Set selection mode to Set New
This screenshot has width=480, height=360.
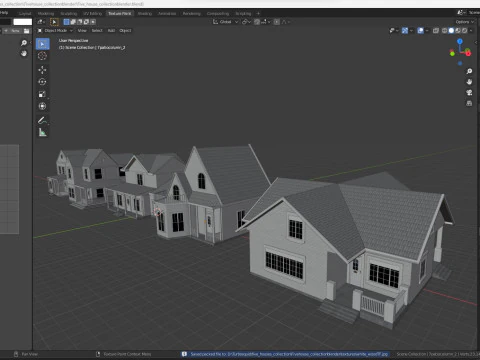66,22
